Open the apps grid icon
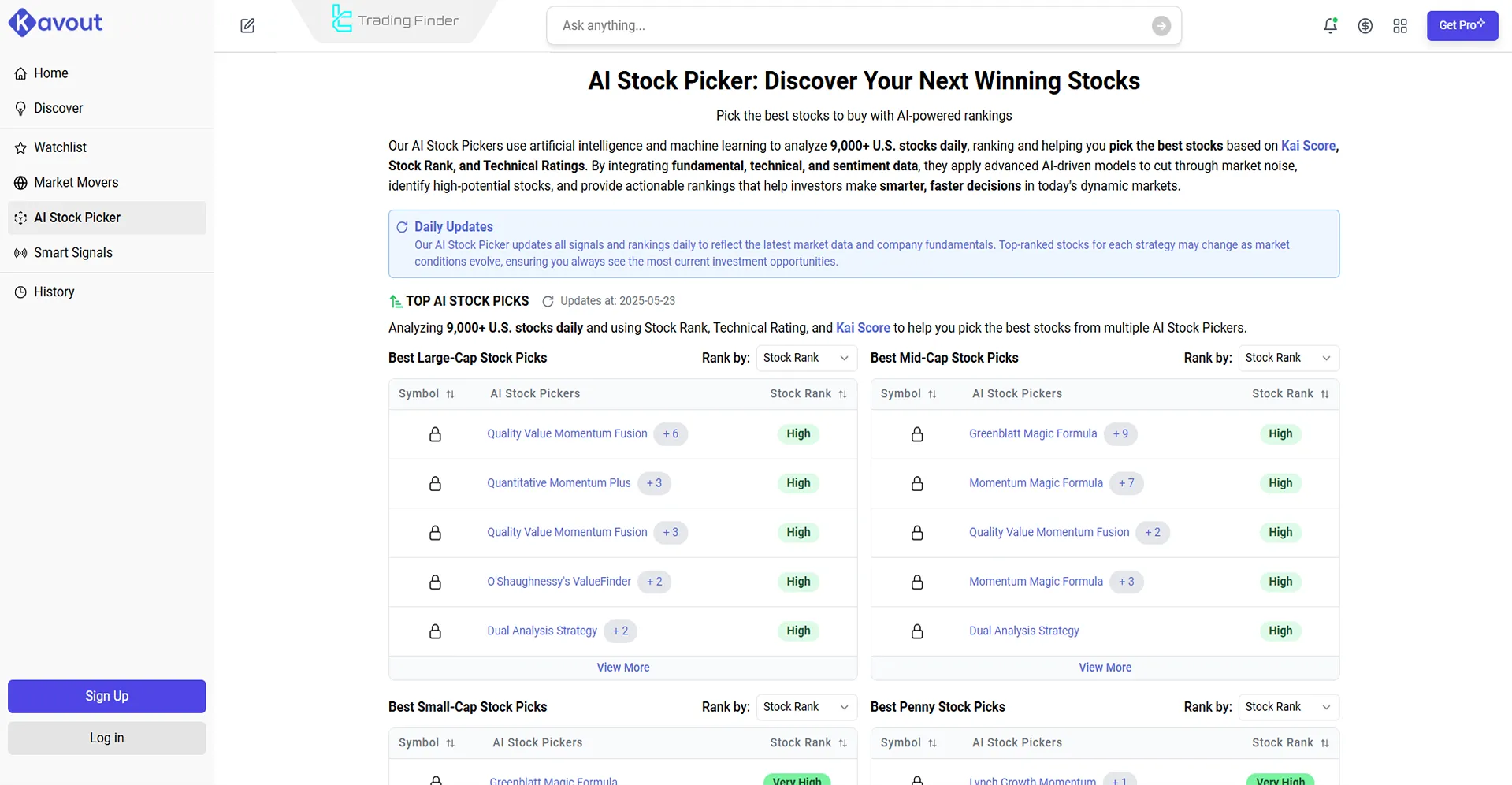 click(x=1400, y=26)
